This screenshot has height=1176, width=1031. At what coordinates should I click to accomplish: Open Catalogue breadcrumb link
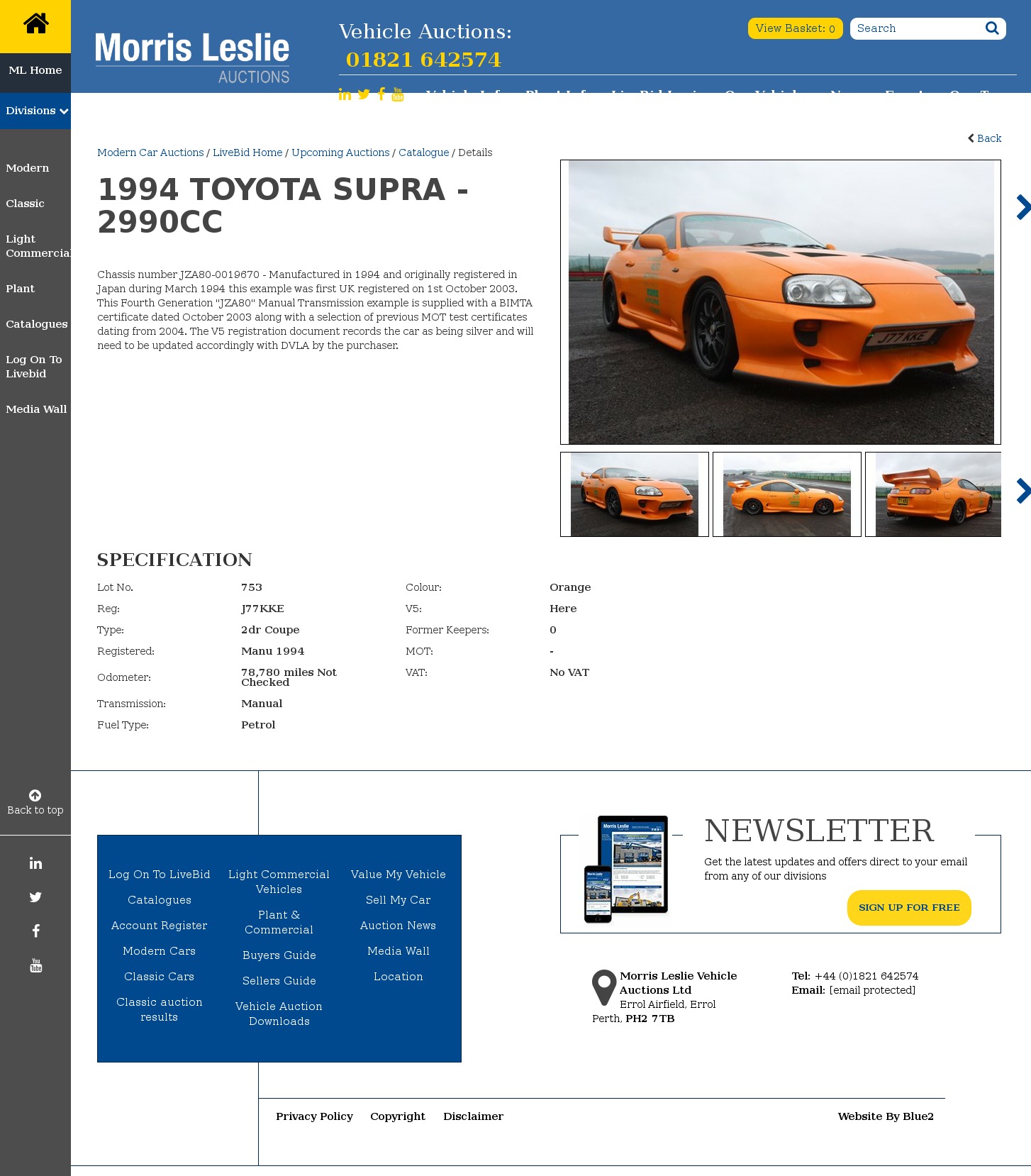423,152
